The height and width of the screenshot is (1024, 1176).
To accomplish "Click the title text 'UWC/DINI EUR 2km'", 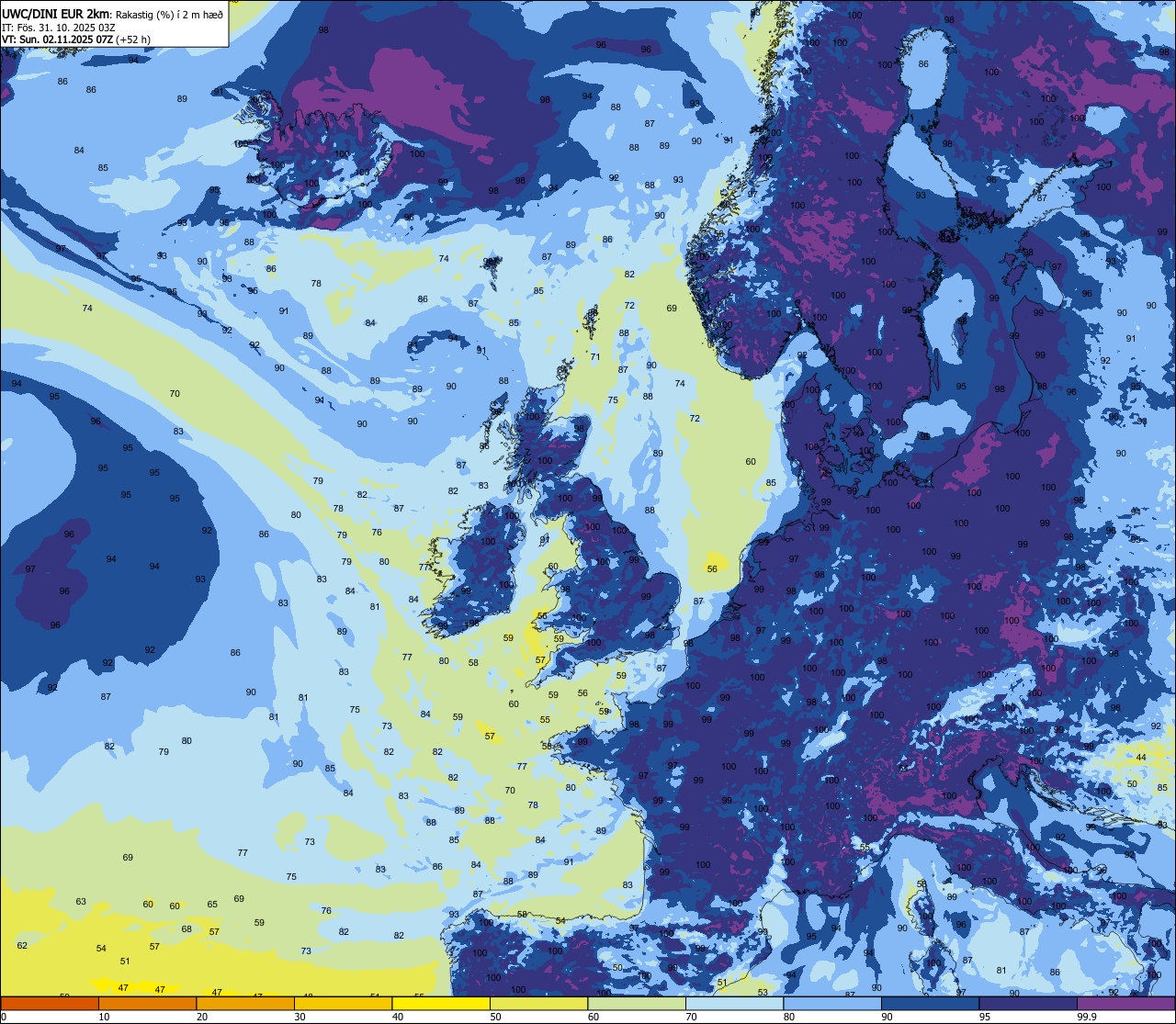I will (56, 13).
